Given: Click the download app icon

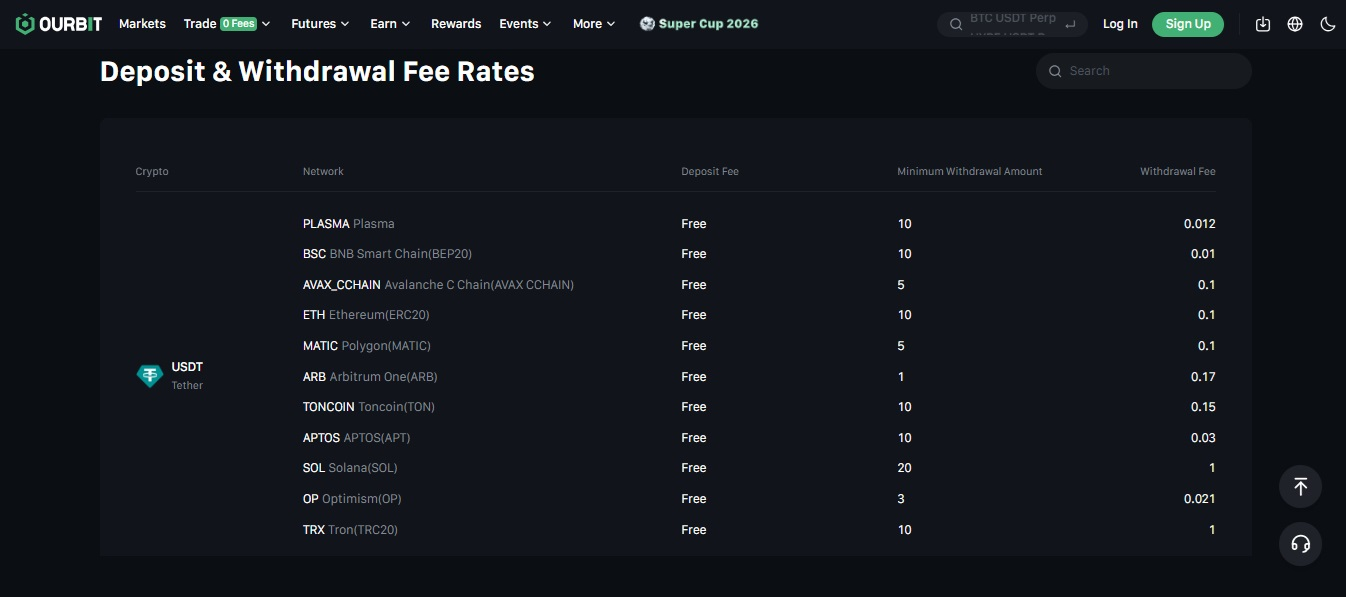Looking at the screenshot, I should pyautogui.click(x=1263, y=24).
